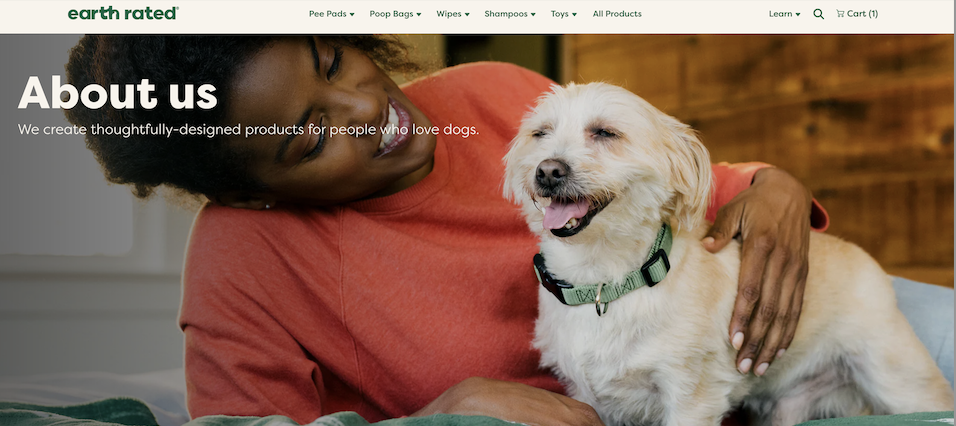The width and height of the screenshot is (956, 426).
Task: Click the caret next to Wipes
Action: tap(467, 15)
